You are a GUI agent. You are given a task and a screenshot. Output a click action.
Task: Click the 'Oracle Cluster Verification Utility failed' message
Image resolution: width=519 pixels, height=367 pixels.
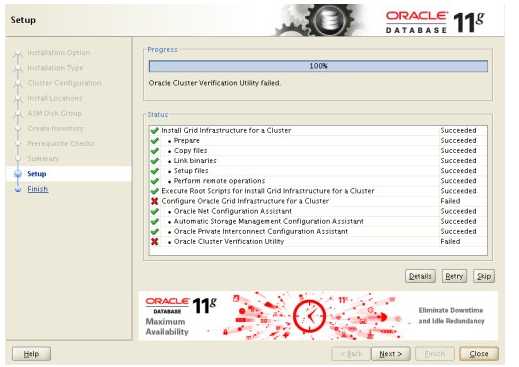tap(214, 83)
